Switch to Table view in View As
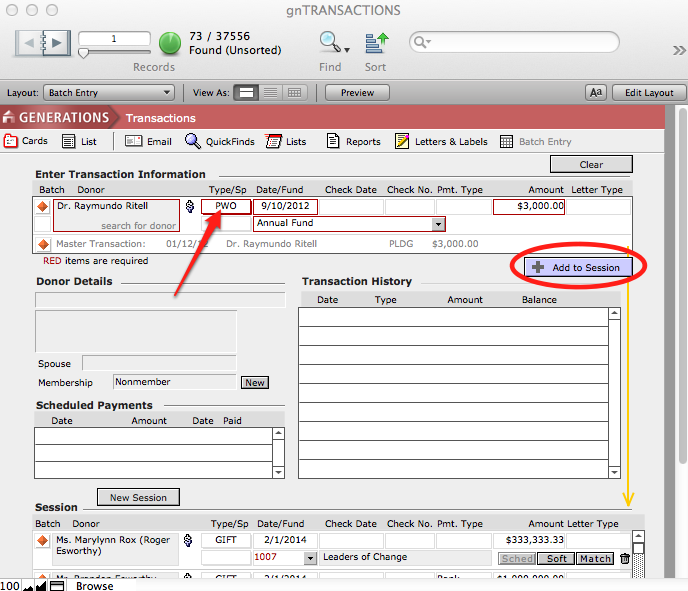Image resolution: width=688 pixels, height=591 pixels. point(294,93)
